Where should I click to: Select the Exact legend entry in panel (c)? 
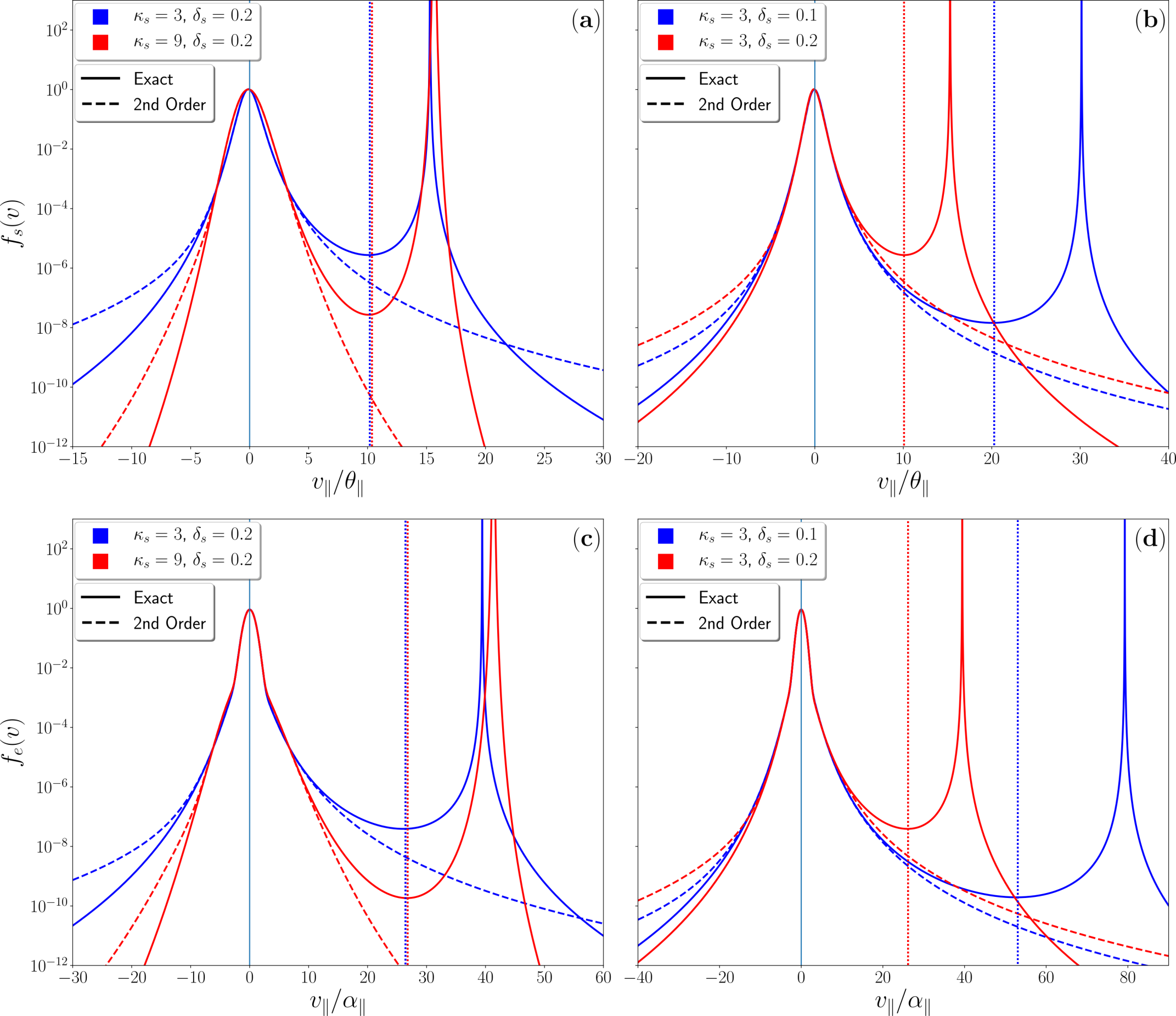(x=153, y=598)
